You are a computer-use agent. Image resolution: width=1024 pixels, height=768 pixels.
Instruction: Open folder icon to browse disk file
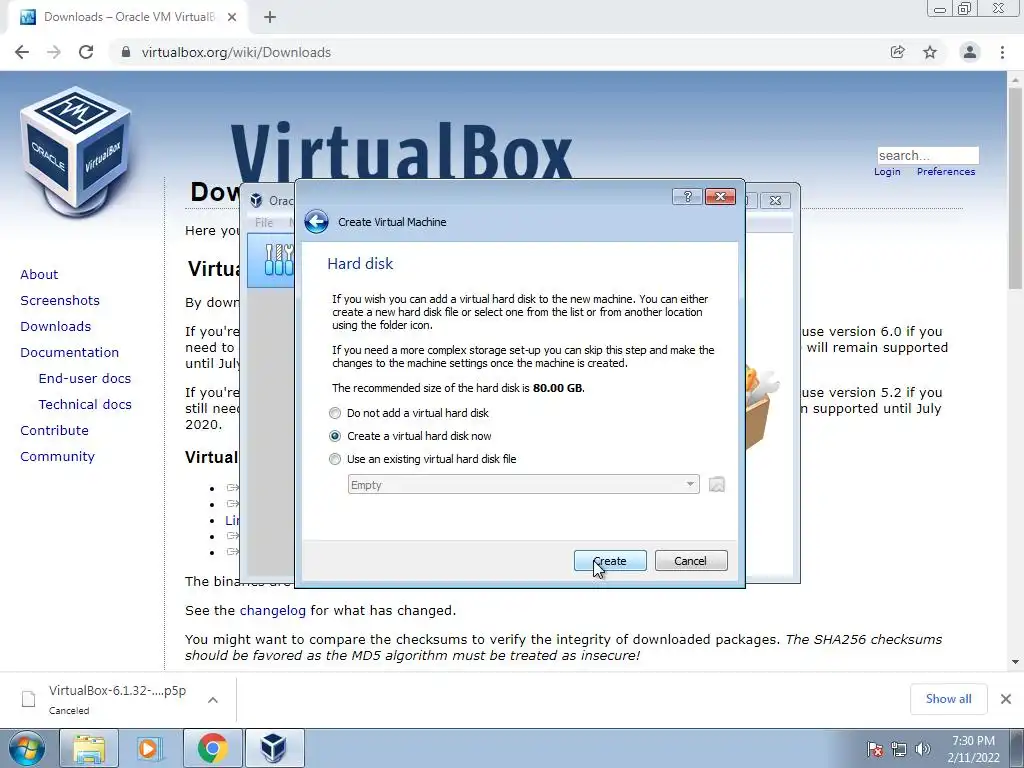click(716, 485)
